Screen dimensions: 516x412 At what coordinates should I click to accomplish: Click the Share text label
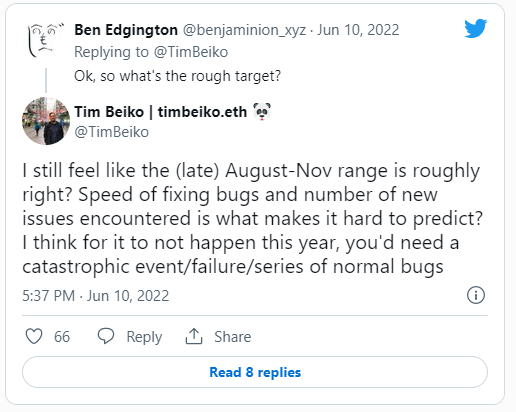click(233, 337)
